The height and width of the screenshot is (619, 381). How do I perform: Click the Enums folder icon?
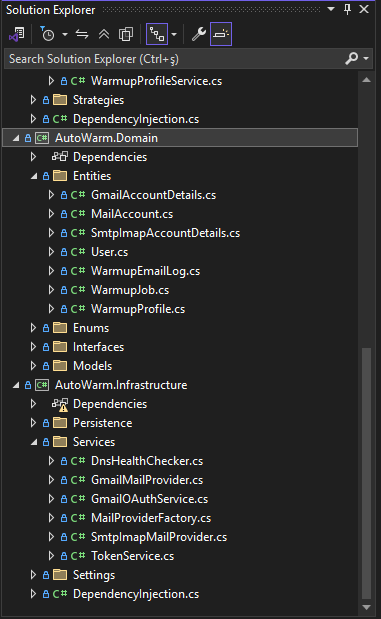[60, 328]
